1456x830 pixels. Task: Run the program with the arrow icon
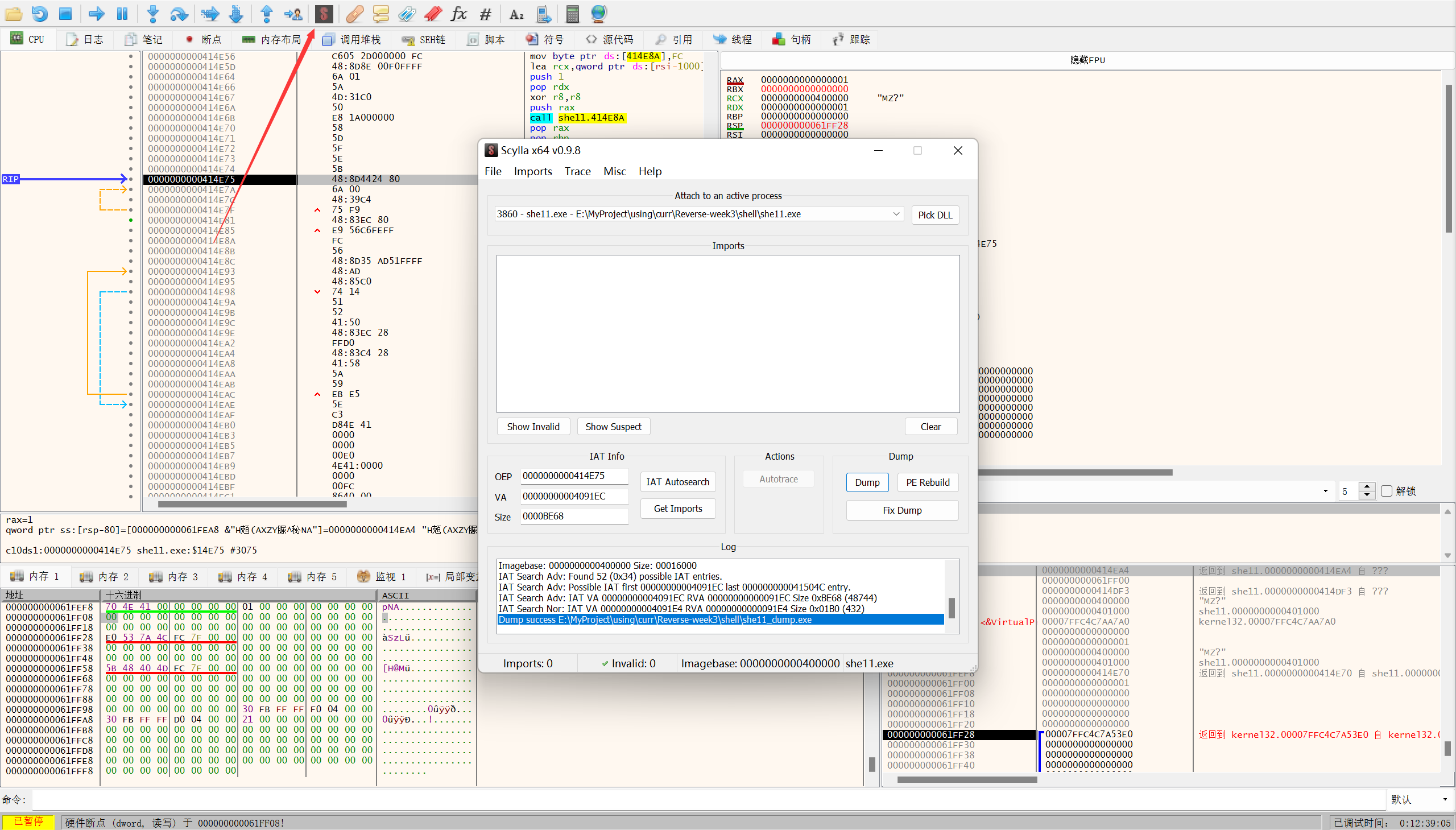click(96, 14)
